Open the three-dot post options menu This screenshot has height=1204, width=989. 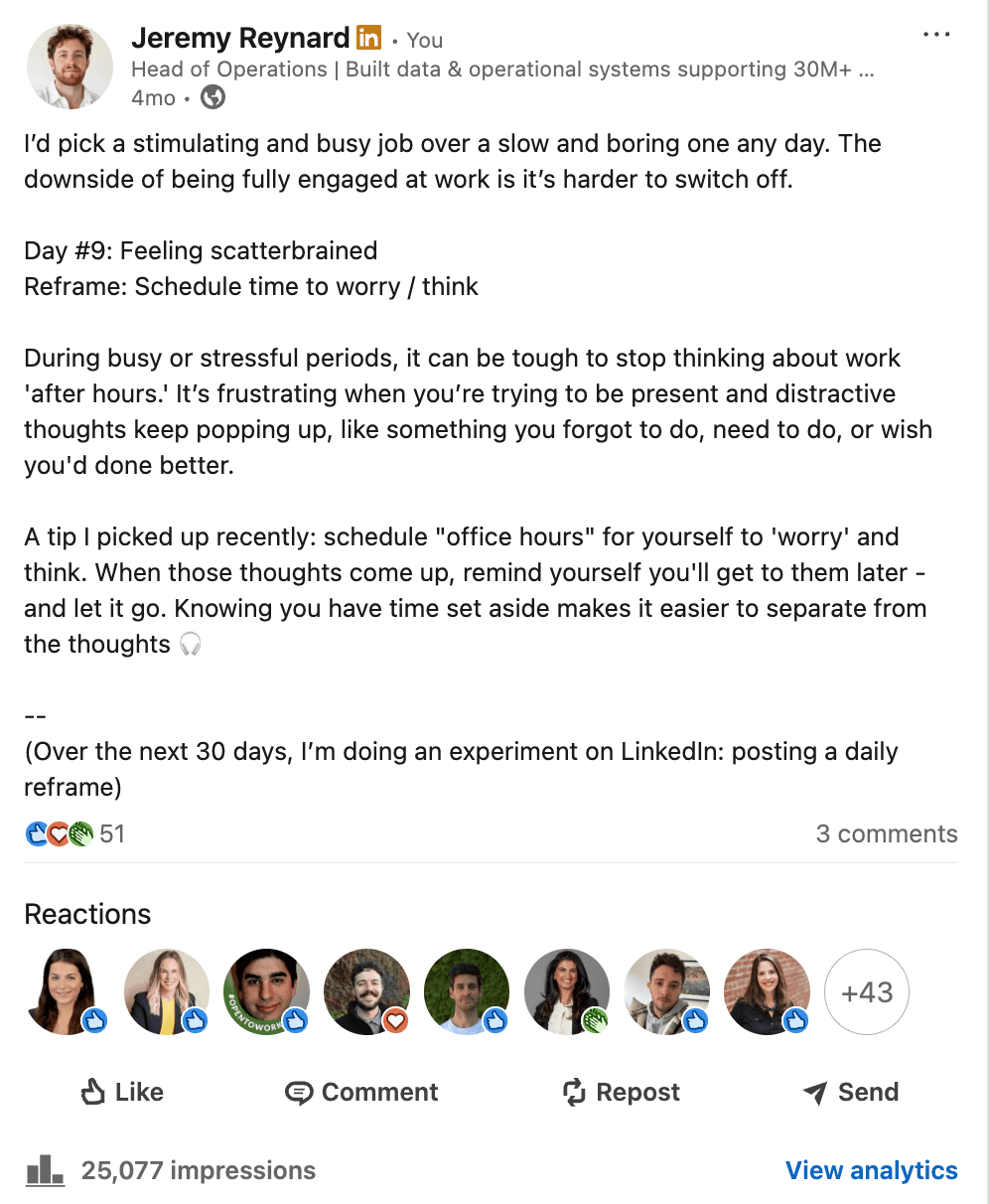click(935, 35)
